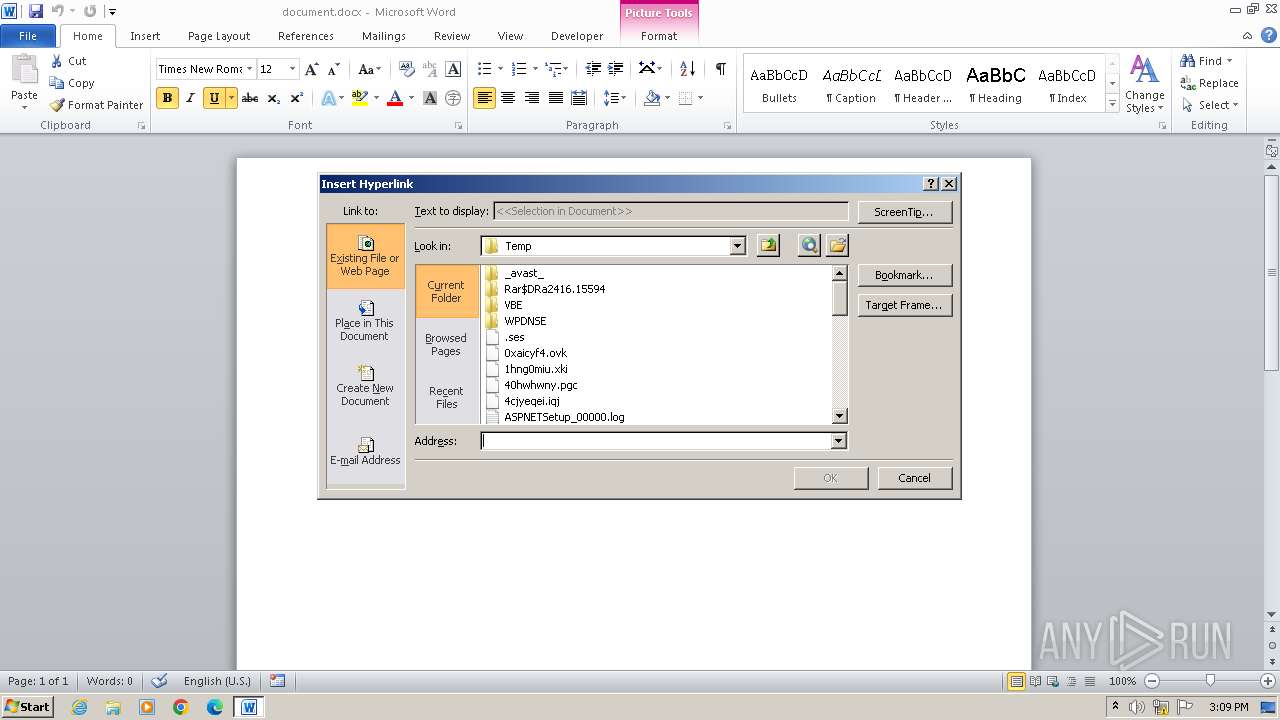This screenshot has width=1280, height=720.
Task: Click Grow Font icon
Action: pyautogui.click(x=312, y=69)
